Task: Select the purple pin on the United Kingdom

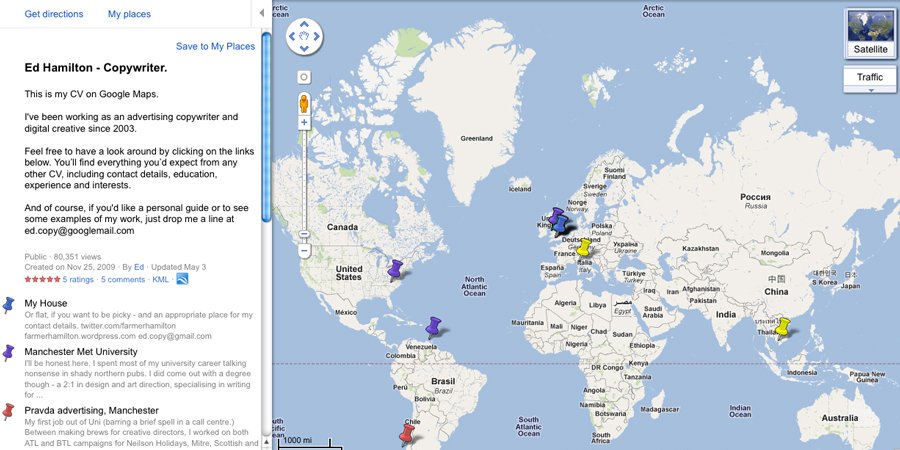Action: pyautogui.click(x=555, y=215)
